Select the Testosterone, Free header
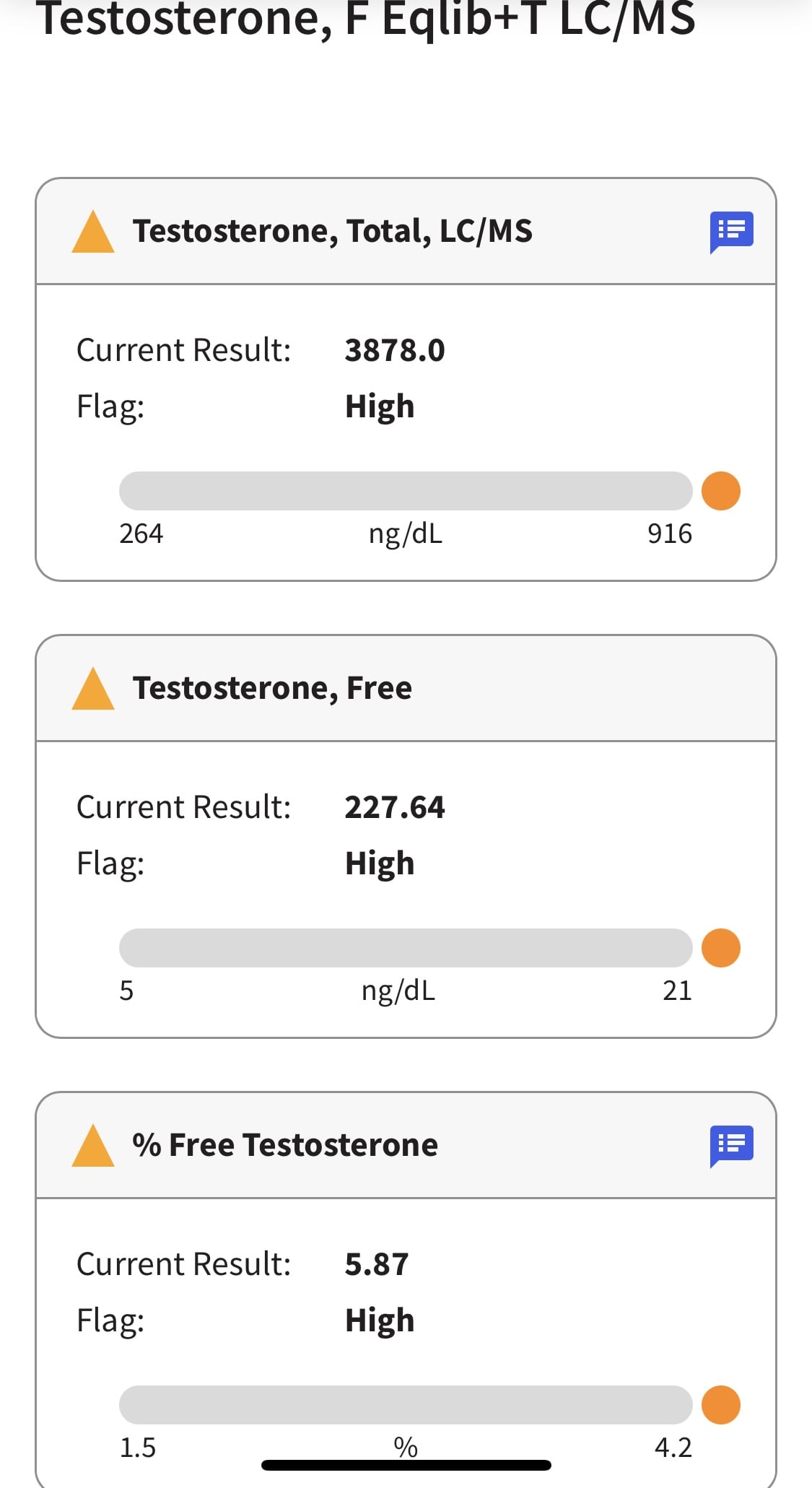Viewport: 812px width, 1488px height. click(x=272, y=688)
